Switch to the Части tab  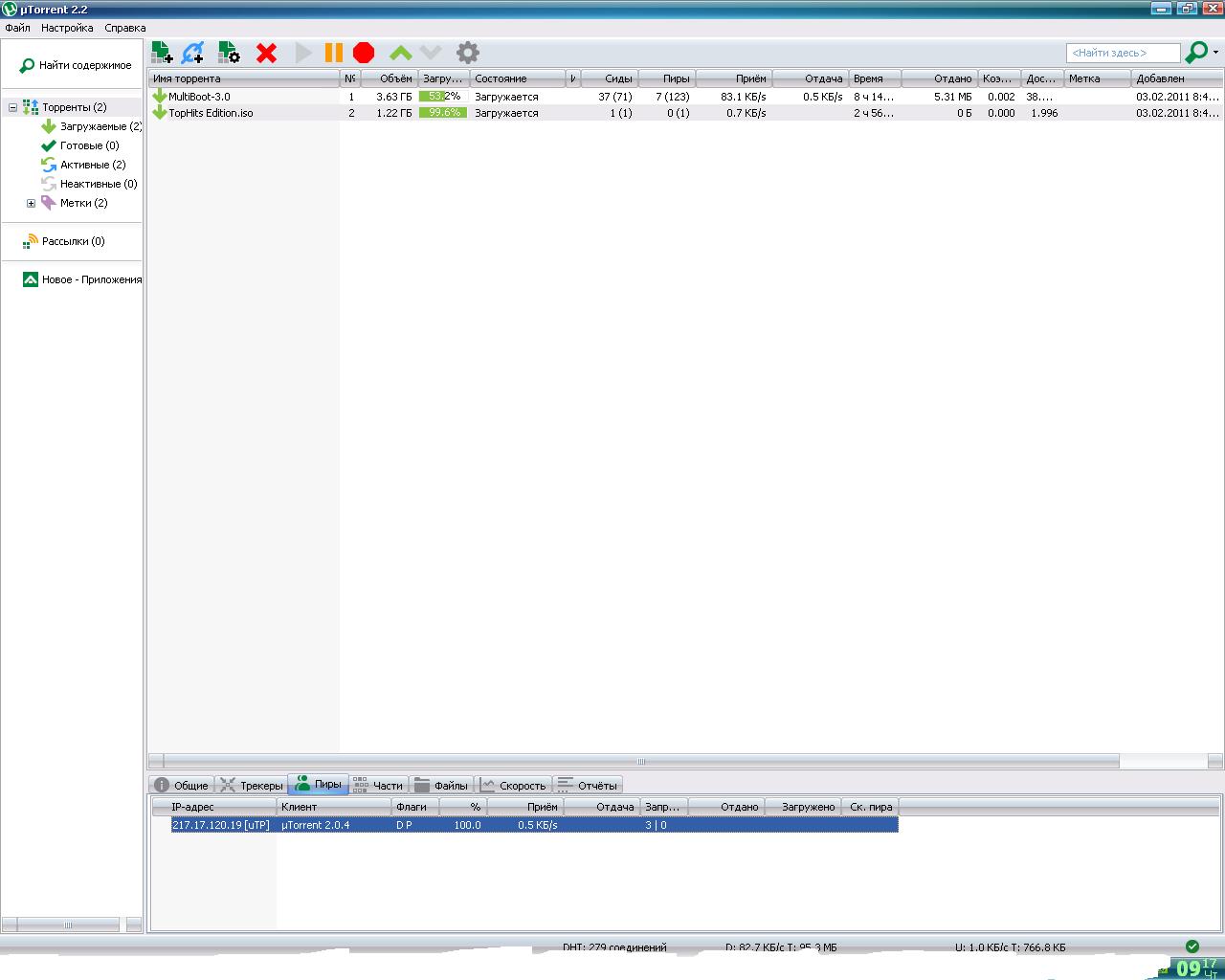tap(378, 785)
